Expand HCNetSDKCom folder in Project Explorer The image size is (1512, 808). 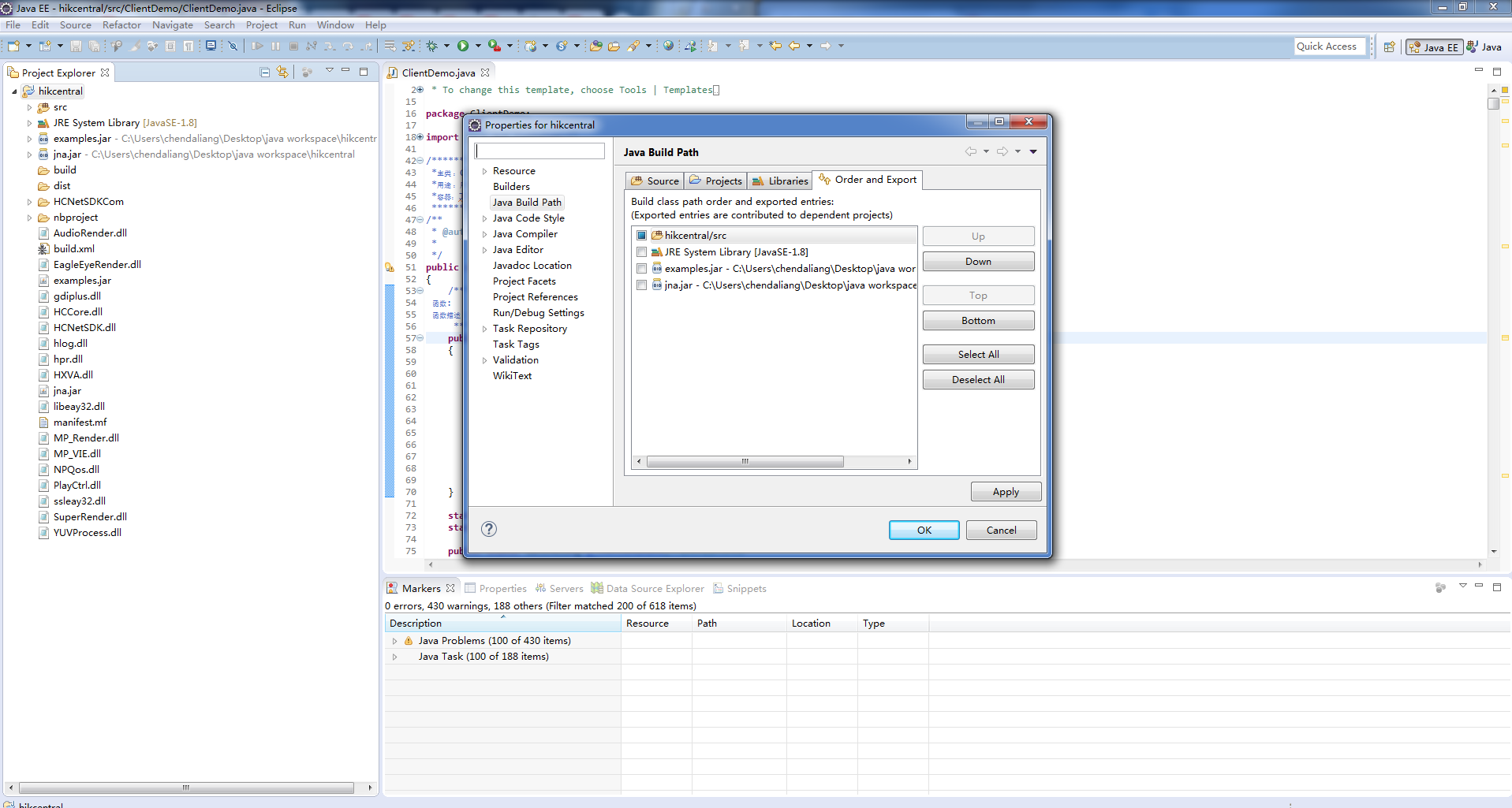(29, 202)
